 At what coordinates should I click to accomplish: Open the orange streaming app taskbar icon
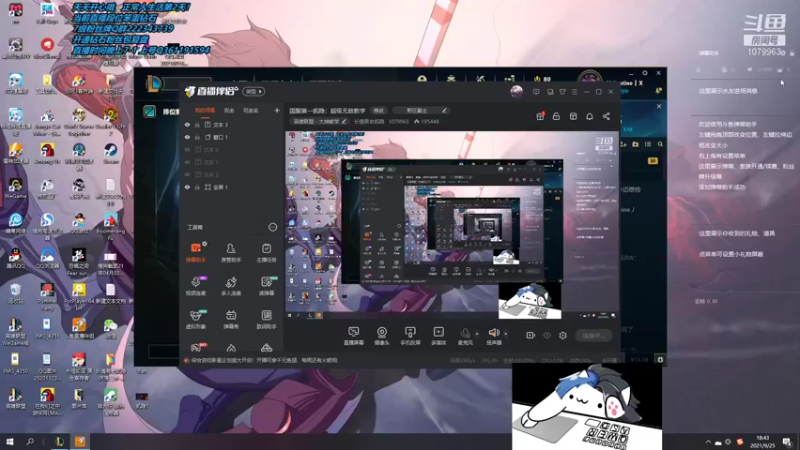point(80,441)
